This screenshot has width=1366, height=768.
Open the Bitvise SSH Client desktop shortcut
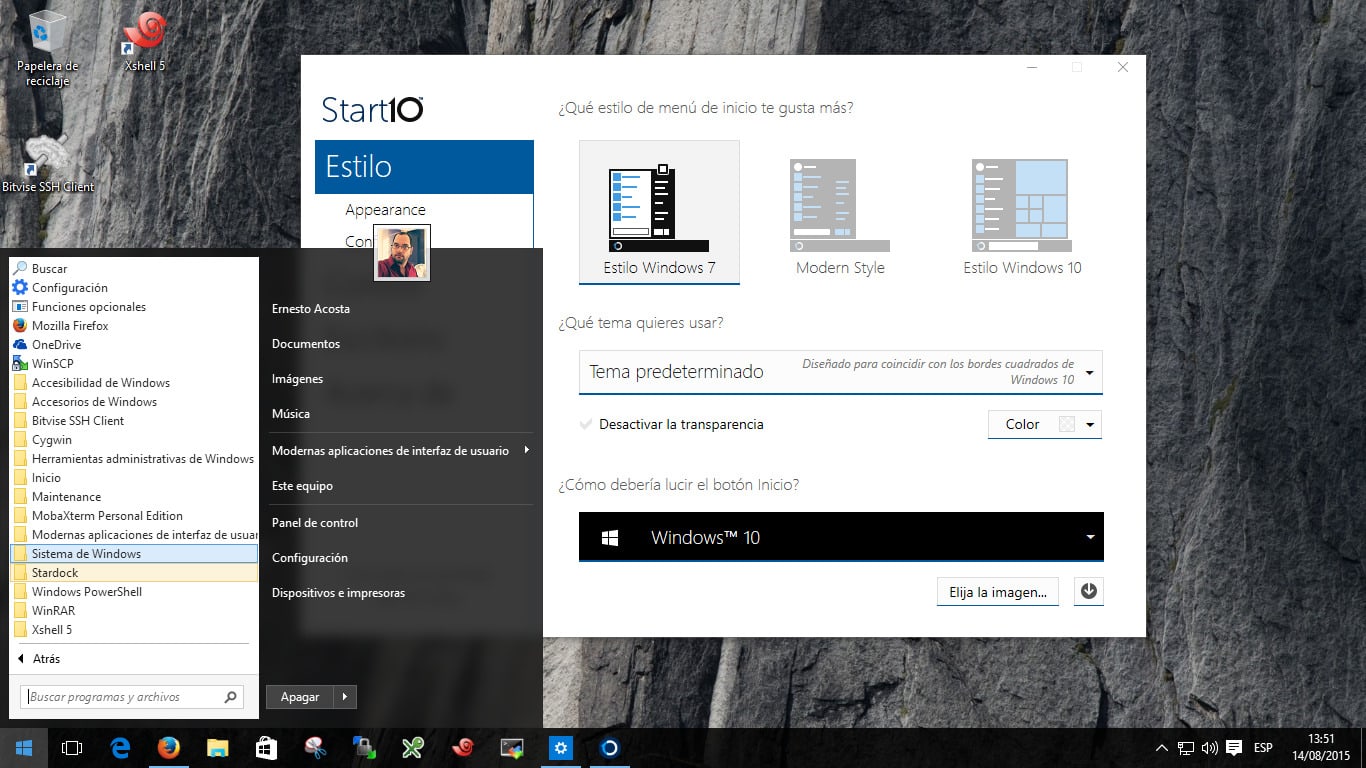point(47,160)
